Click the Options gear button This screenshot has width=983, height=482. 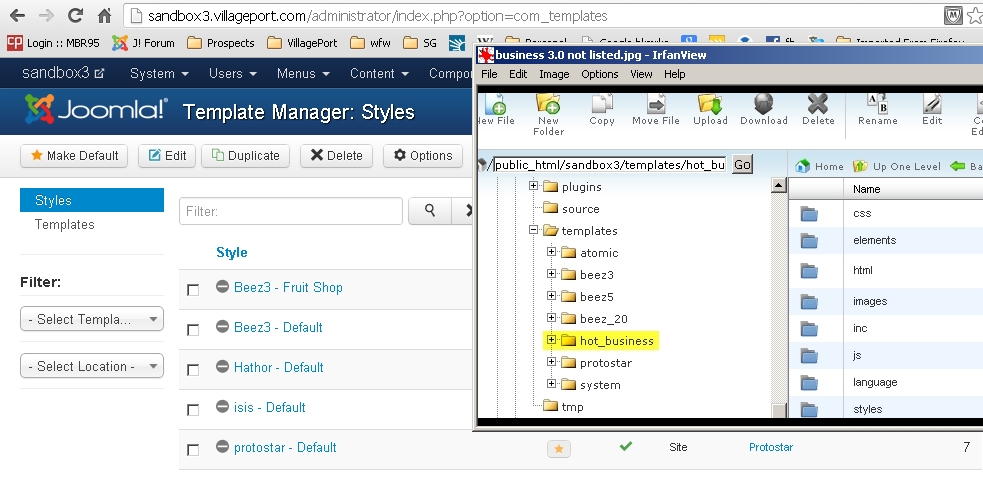tap(423, 155)
